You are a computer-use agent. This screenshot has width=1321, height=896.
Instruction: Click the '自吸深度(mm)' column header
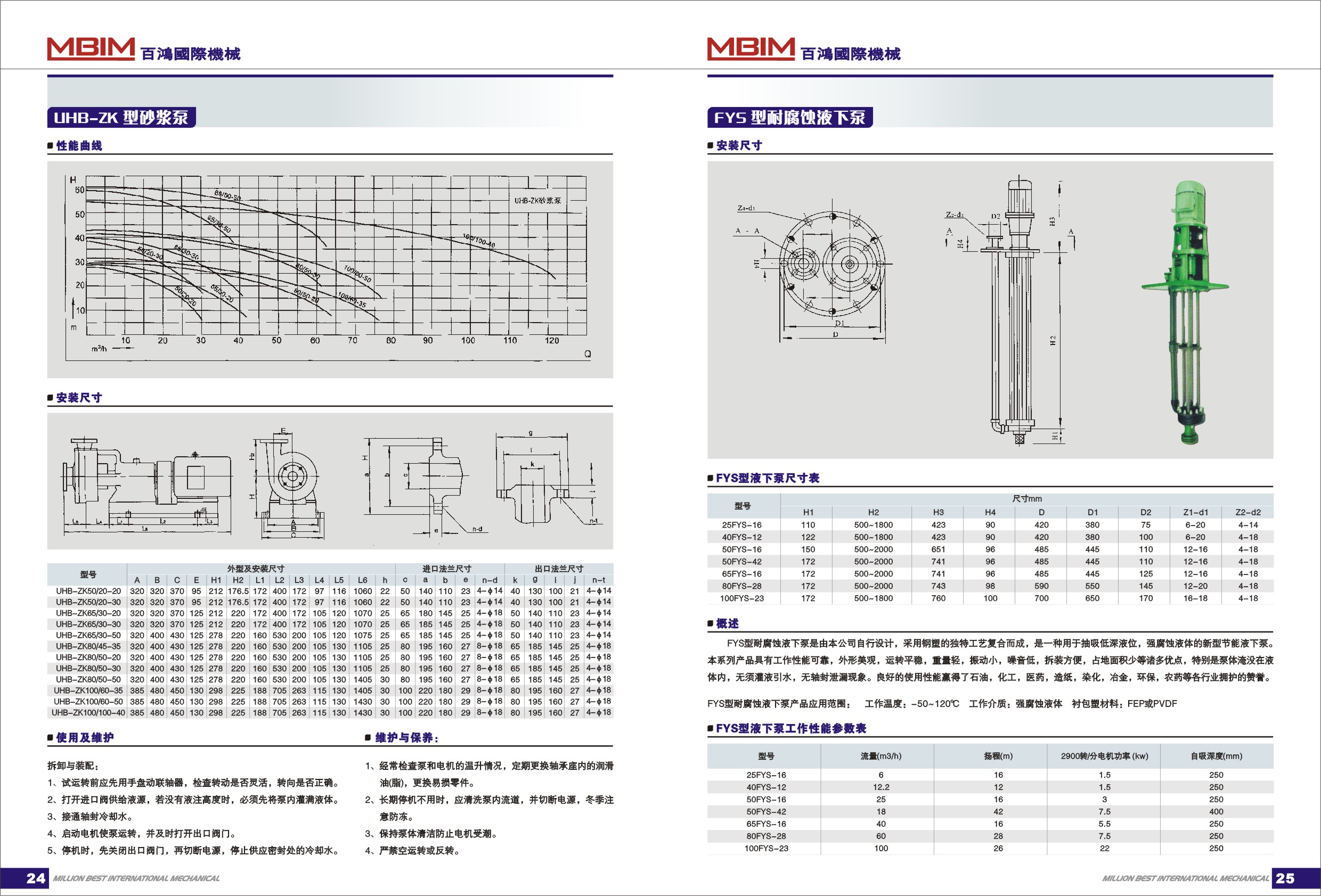point(1217,756)
